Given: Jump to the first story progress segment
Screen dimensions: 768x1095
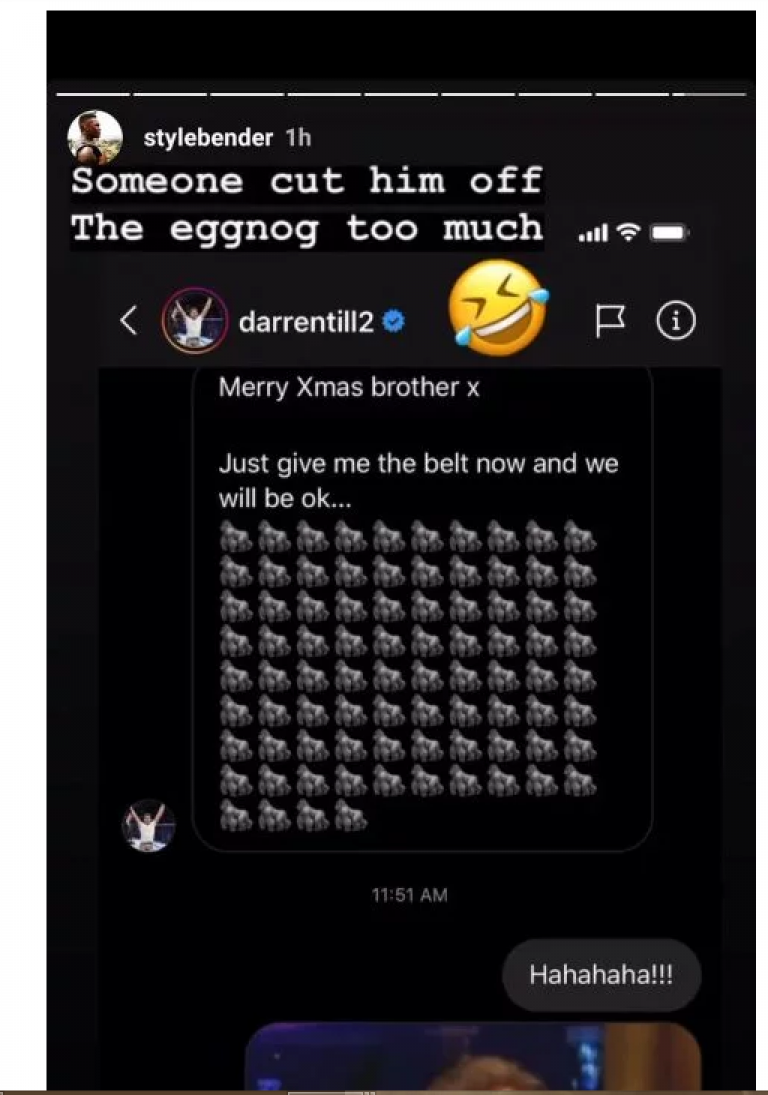Looking at the screenshot, I should (93, 94).
